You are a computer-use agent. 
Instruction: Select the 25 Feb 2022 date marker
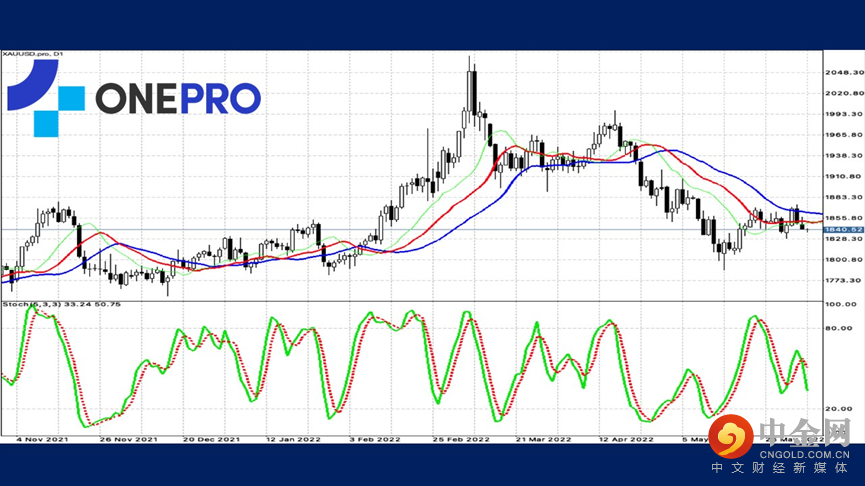[461, 440]
